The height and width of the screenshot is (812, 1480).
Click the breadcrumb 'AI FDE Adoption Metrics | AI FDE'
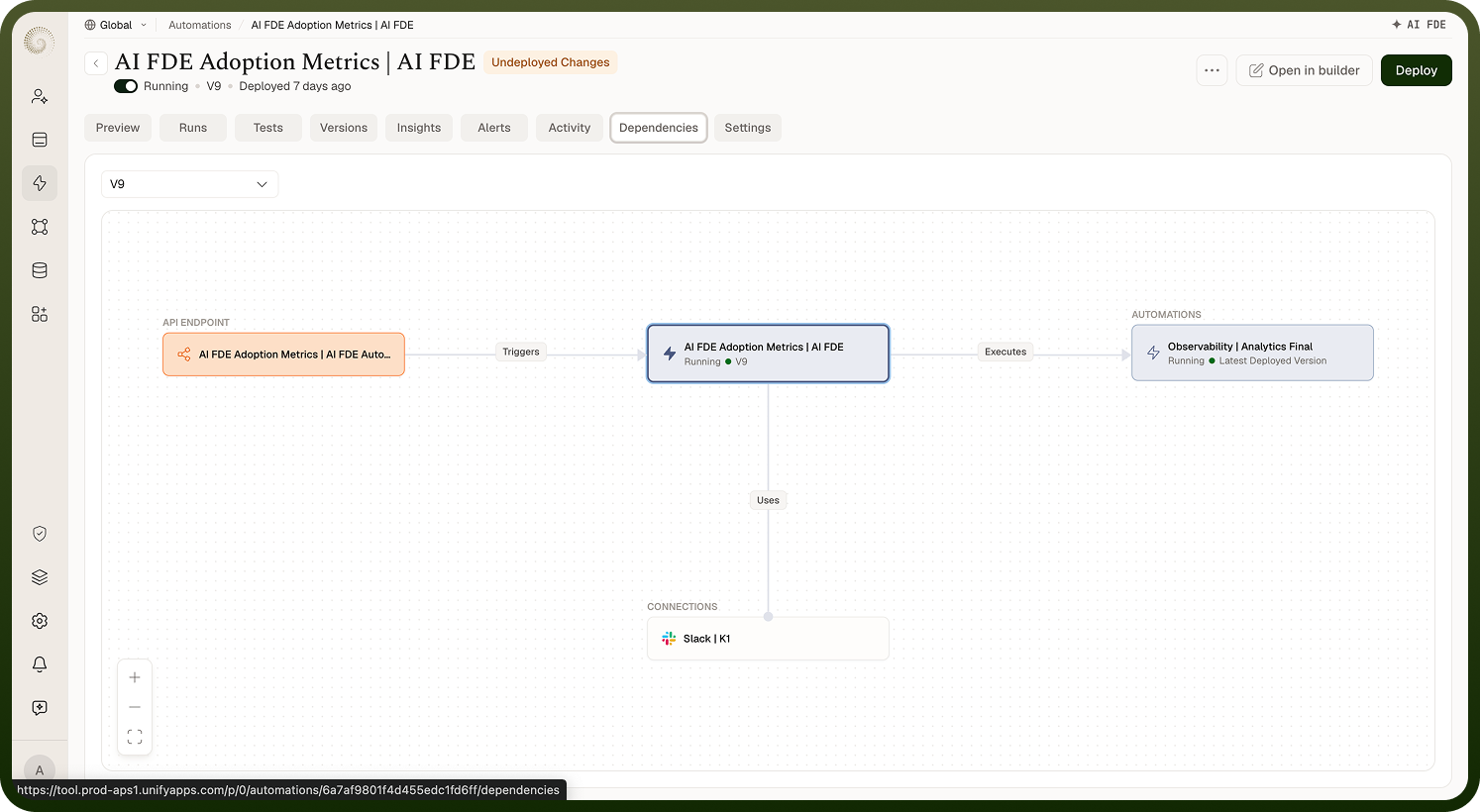333,25
